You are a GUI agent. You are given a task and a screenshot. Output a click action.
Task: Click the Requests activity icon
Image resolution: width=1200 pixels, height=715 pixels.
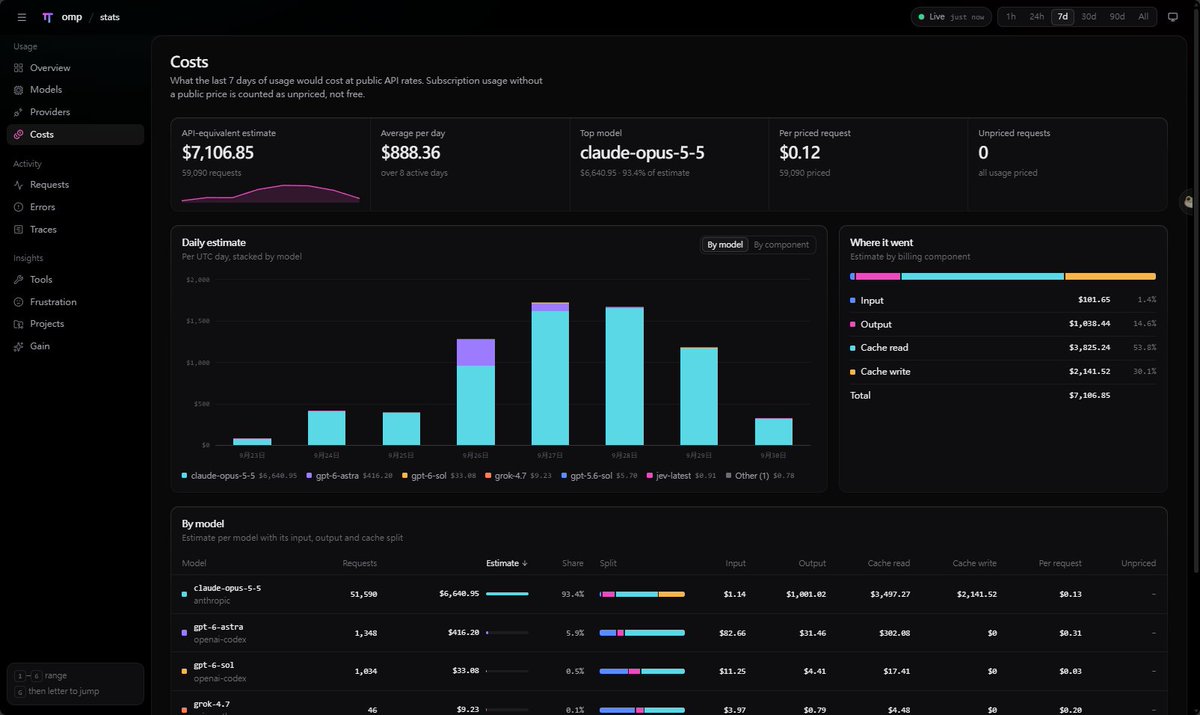[x=18, y=185]
